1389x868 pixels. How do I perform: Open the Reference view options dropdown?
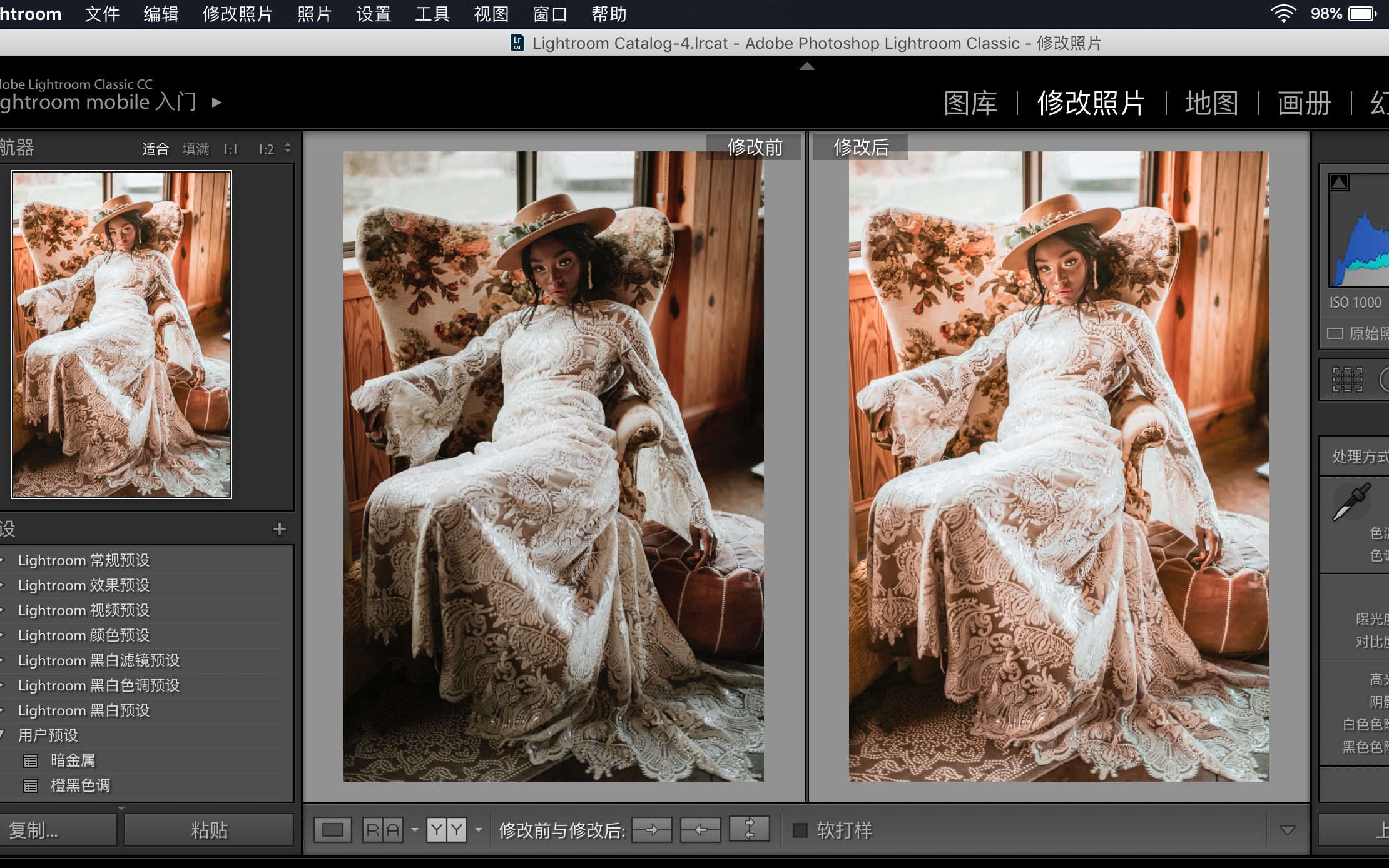pos(414,830)
